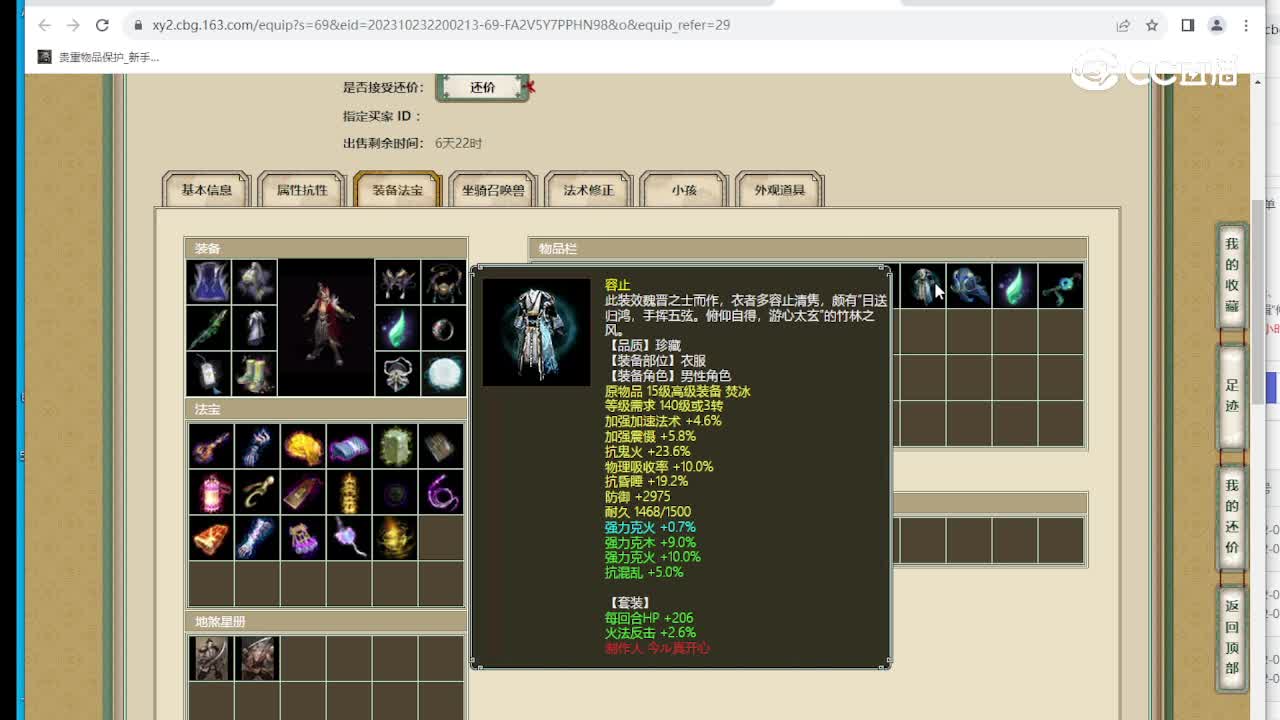Open 我的还价 side button

click(x=1231, y=516)
